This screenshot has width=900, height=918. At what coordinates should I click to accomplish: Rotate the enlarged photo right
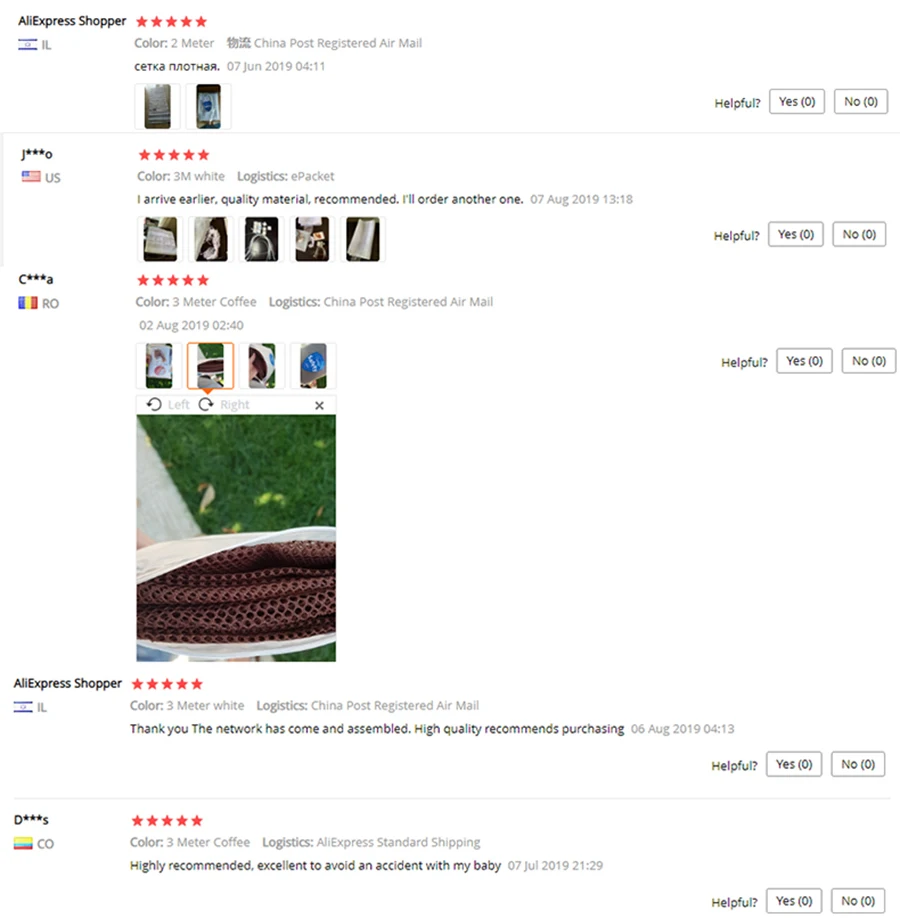(224, 405)
